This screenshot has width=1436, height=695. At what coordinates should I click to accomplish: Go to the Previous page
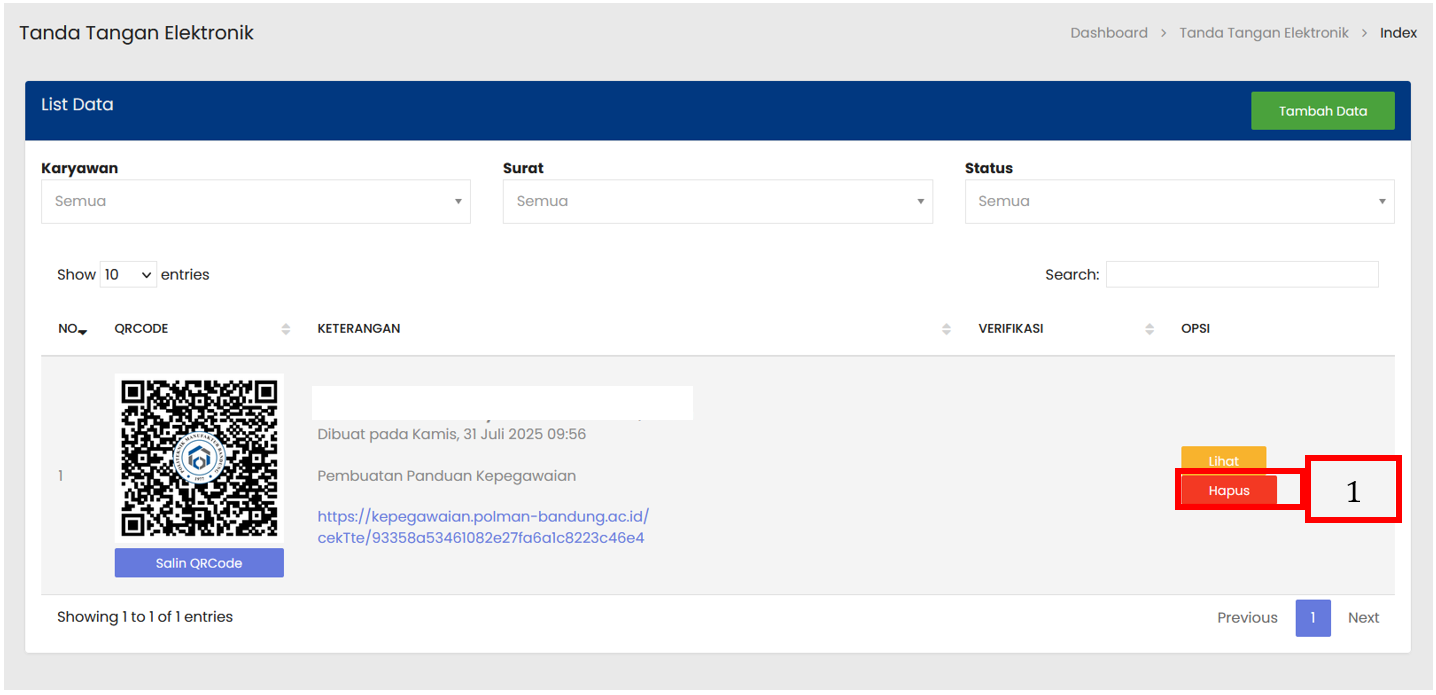1247,618
